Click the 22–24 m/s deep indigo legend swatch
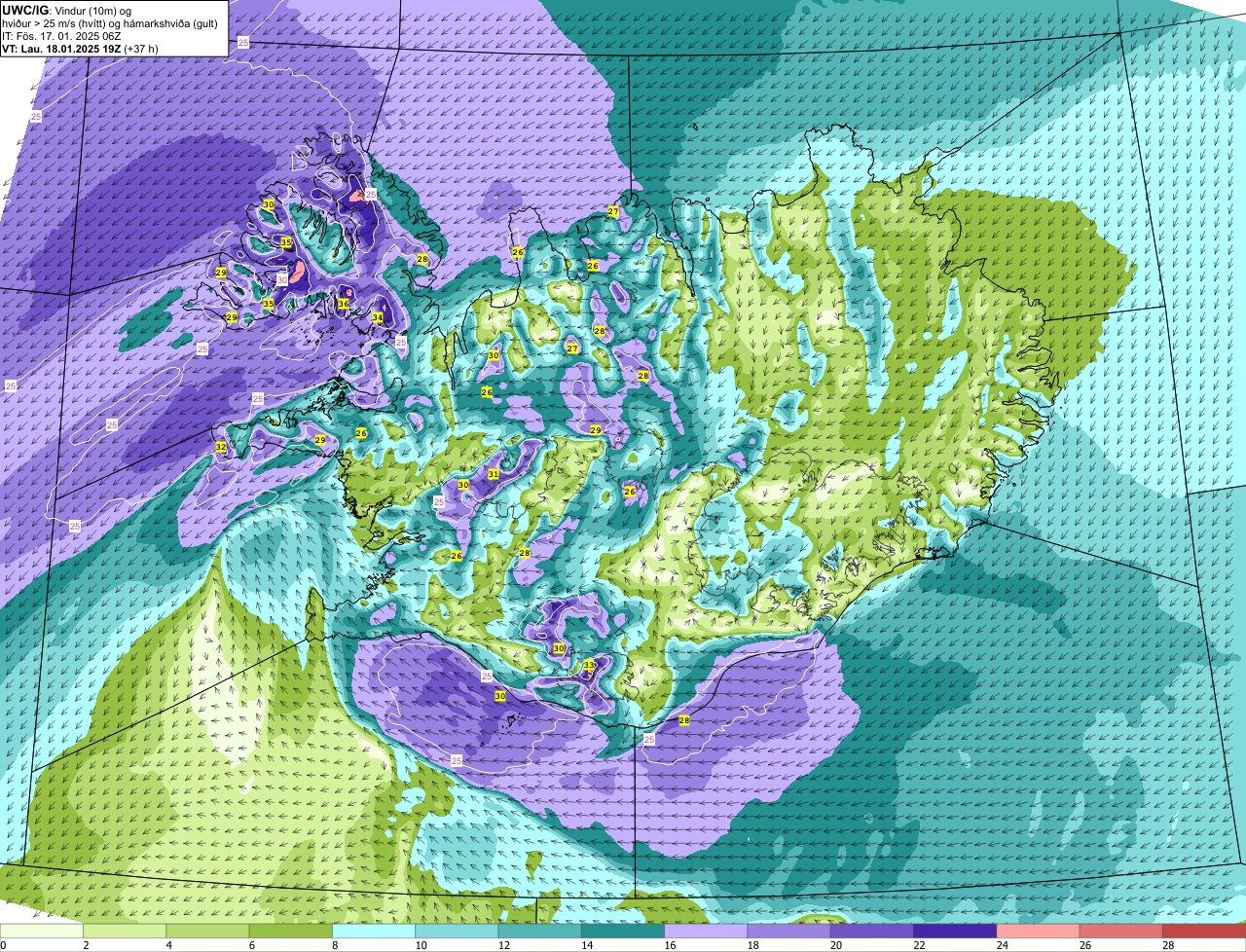The height and width of the screenshot is (952, 1246). [955, 931]
